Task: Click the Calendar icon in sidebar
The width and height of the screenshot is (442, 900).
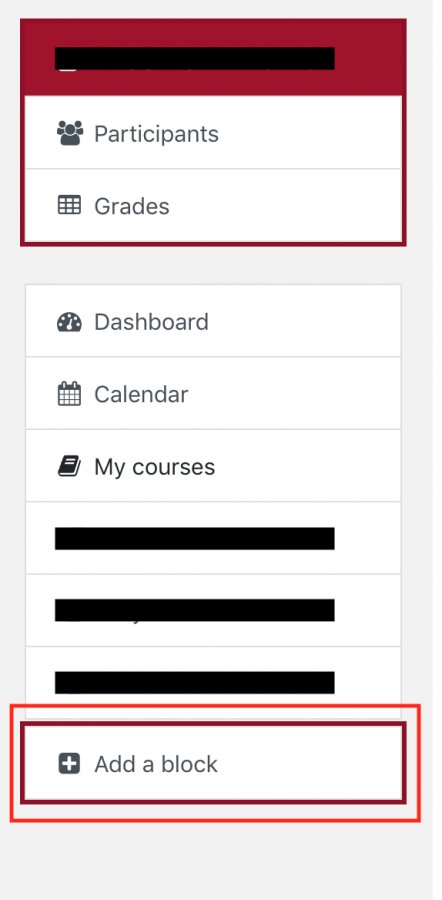Action: click(69, 394)
